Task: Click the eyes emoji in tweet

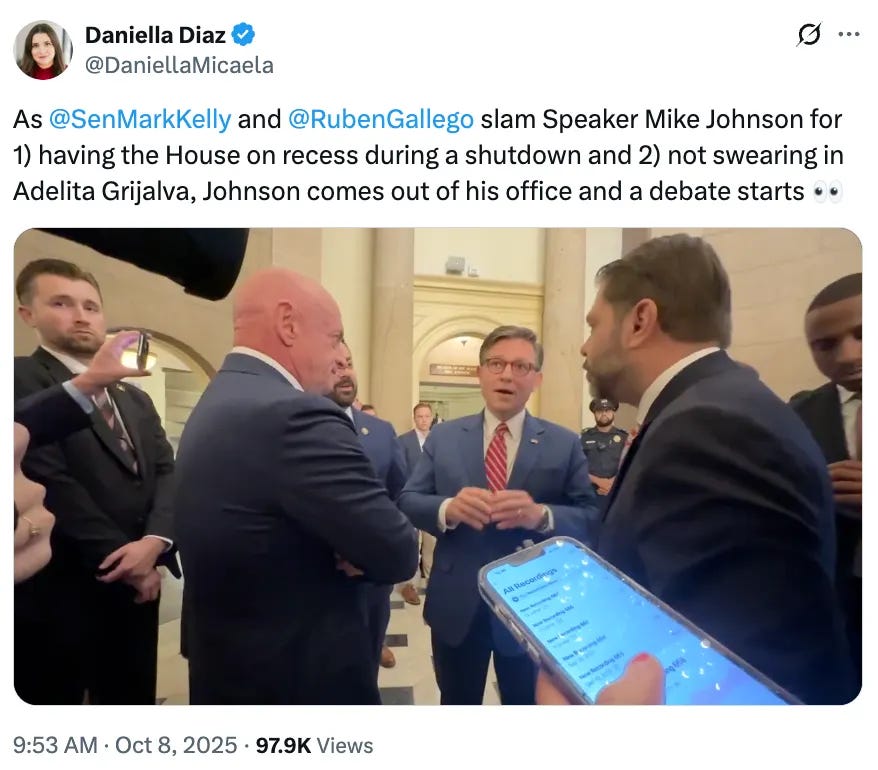Action: [827, 192]
